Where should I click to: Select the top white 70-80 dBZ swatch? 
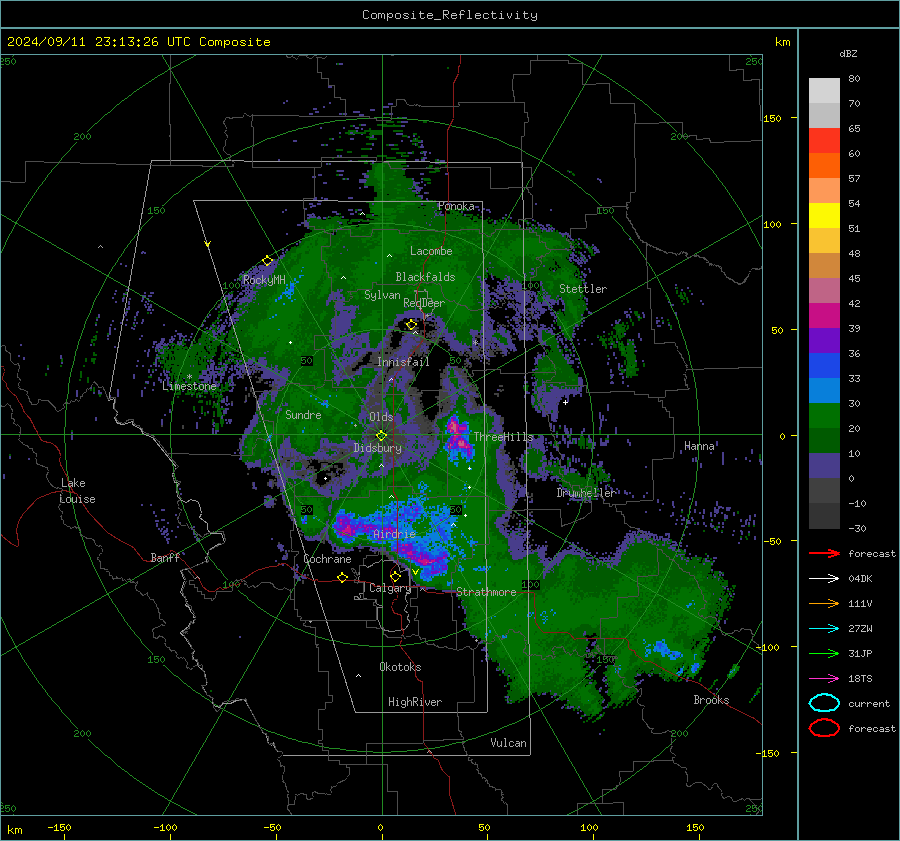click(824, 91)
